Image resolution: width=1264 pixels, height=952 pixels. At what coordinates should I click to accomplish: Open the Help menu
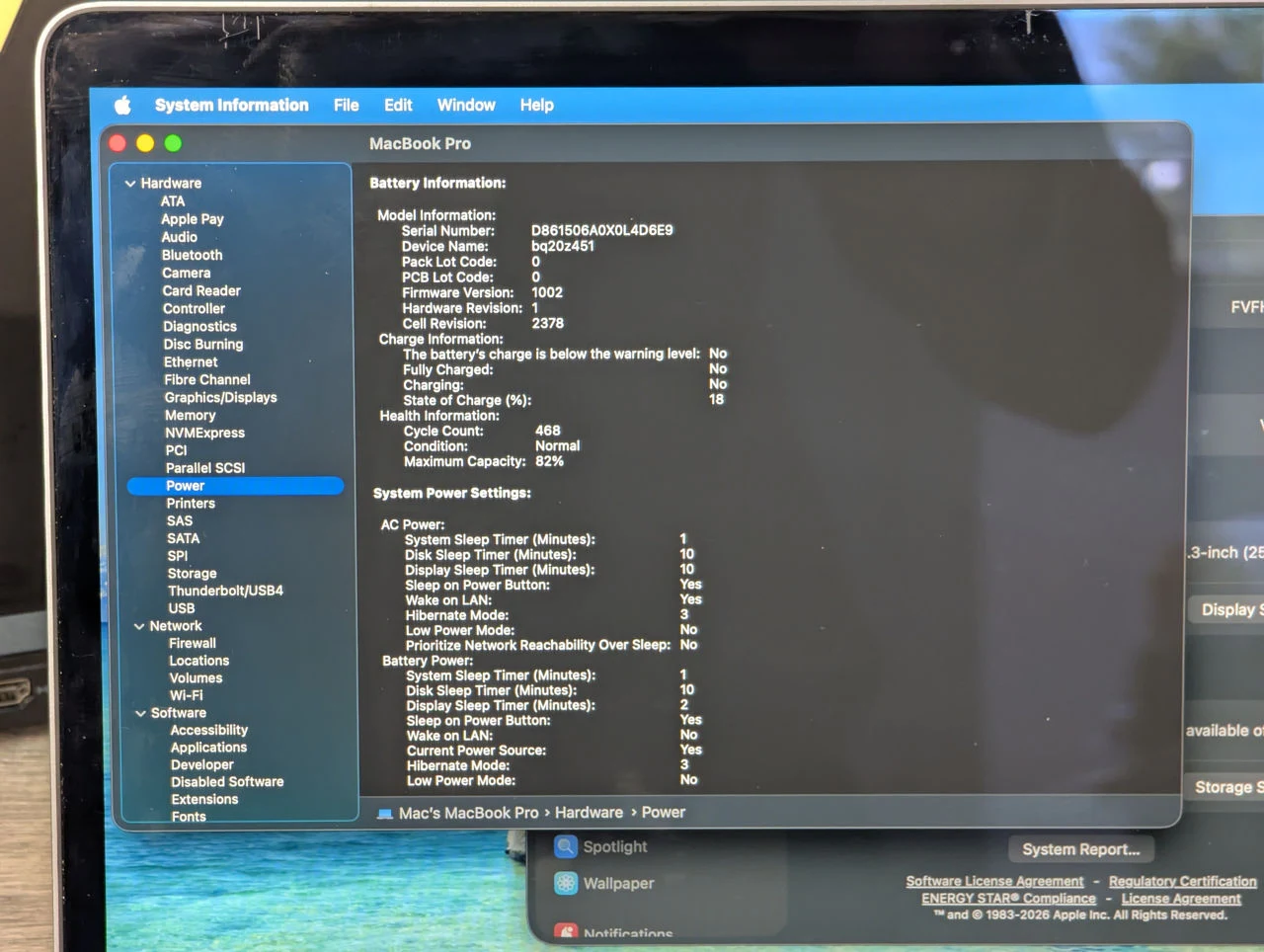point(537,105)
